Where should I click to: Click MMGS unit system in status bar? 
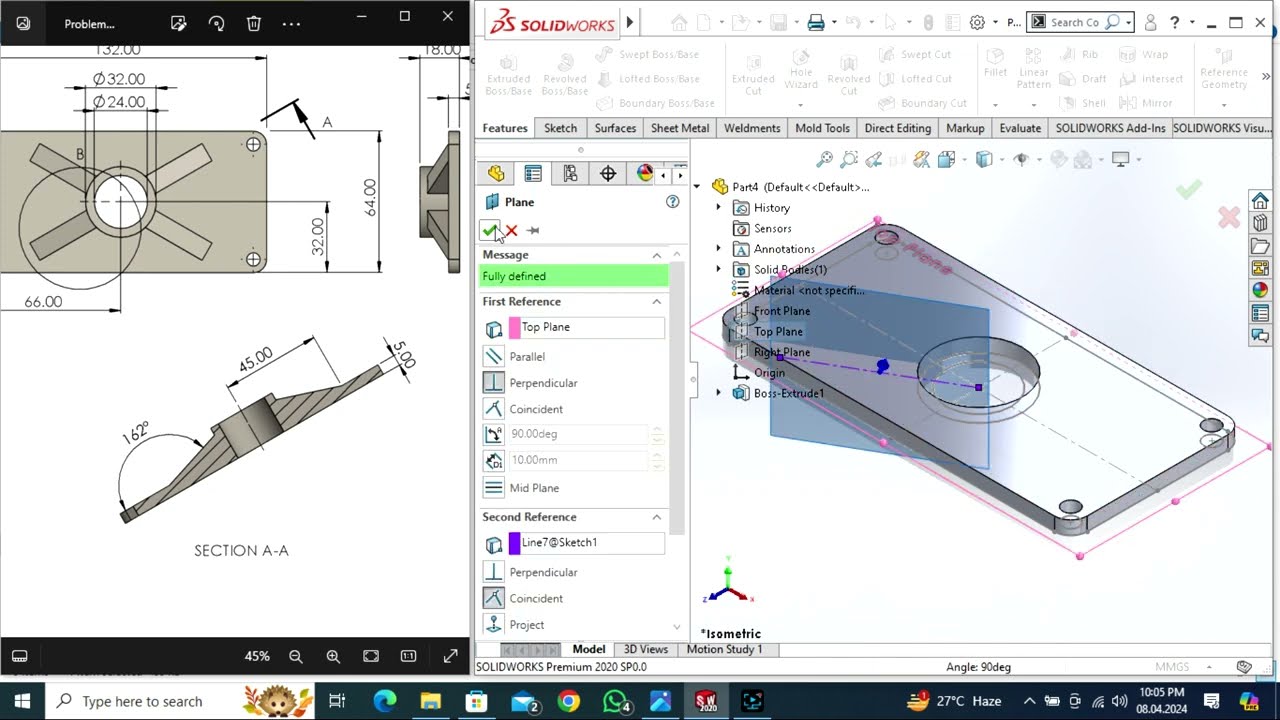pyautogui.click(x=1172, y=667)
